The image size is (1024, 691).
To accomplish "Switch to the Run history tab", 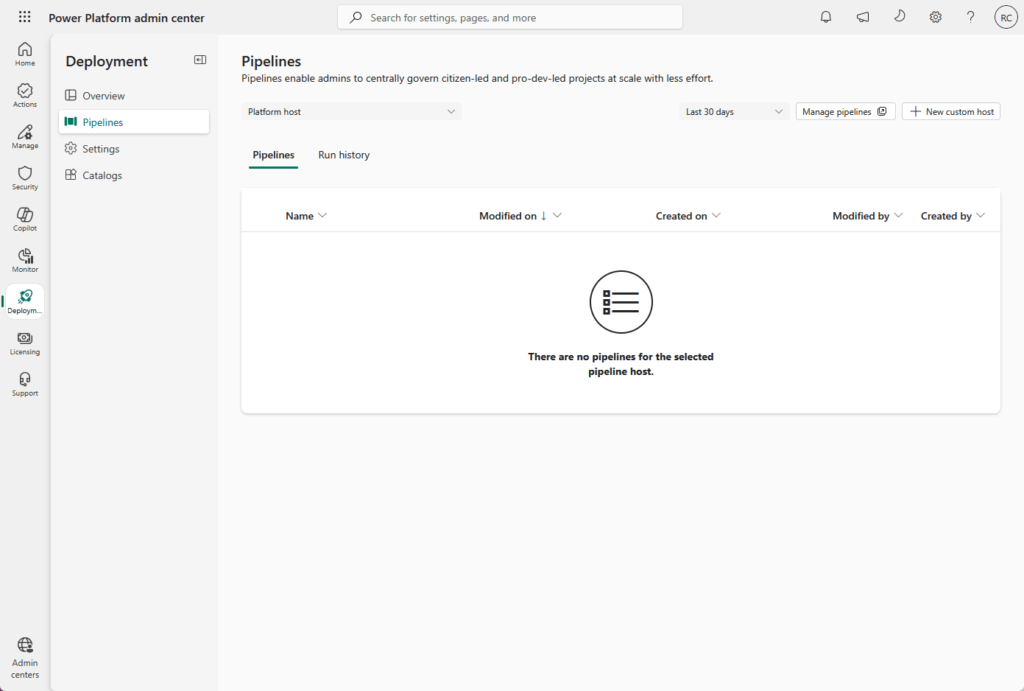I will pos(344,155).
